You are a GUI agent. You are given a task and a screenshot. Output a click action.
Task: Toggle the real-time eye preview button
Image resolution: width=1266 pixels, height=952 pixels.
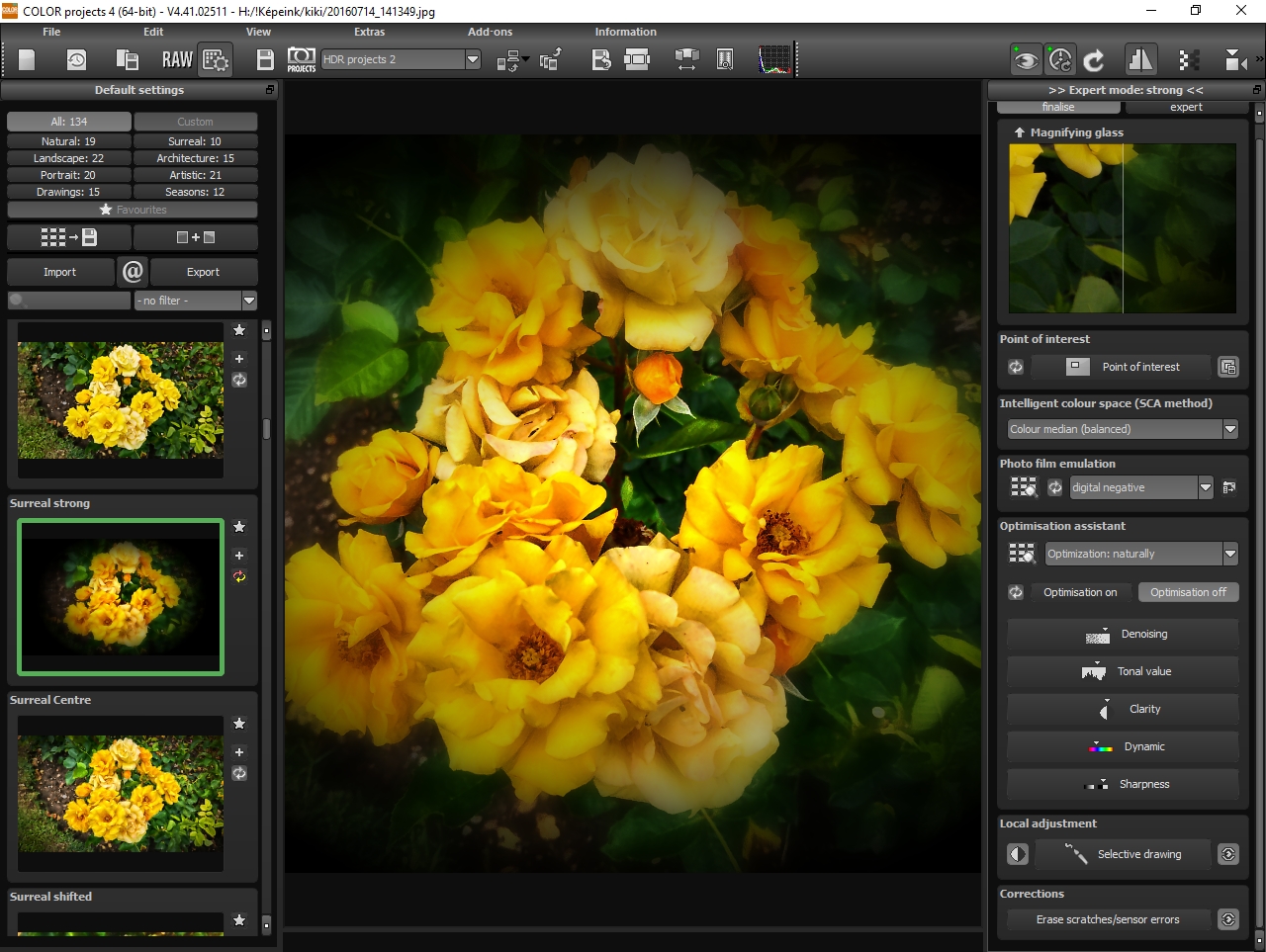coord(1027,60)
